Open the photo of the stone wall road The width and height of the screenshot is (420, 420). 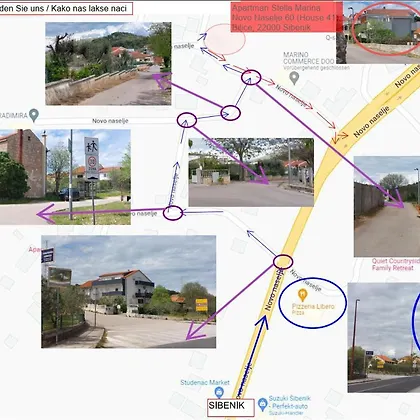[x=108, y=64]
